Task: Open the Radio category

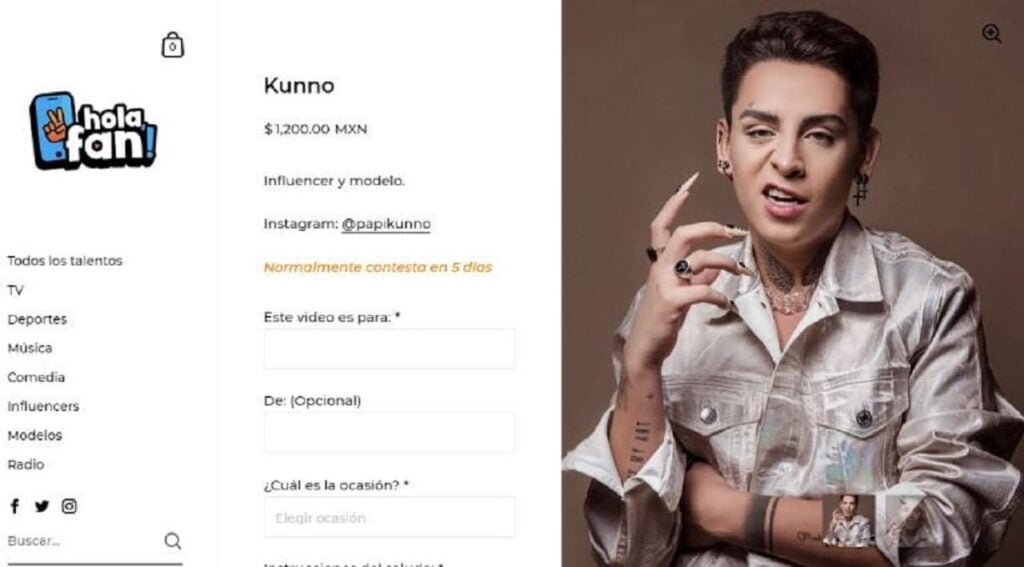Action: tap(25, 464)
